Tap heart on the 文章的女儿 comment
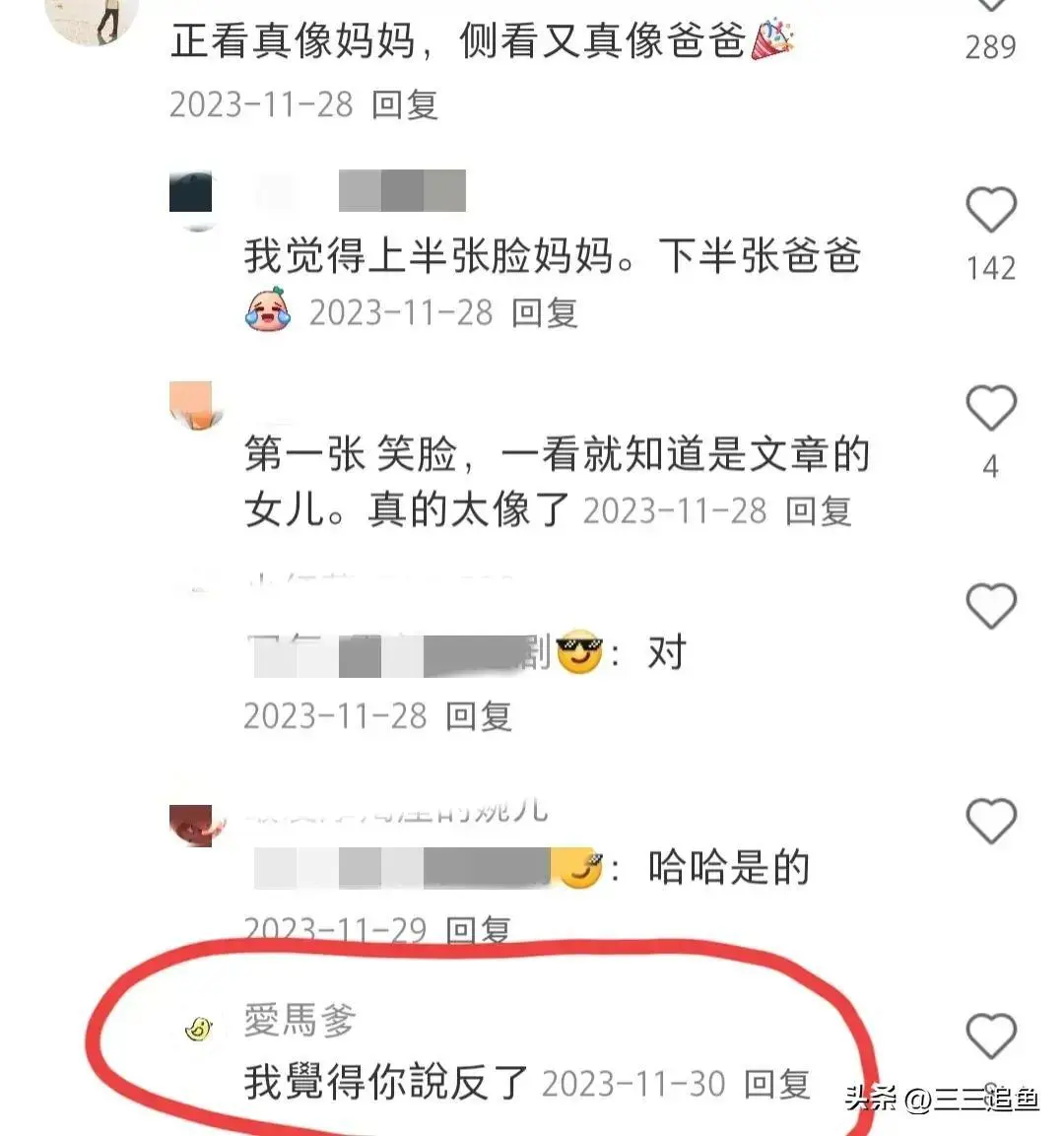Viewport: 1064px width, 1136px height. pos(991,407)
